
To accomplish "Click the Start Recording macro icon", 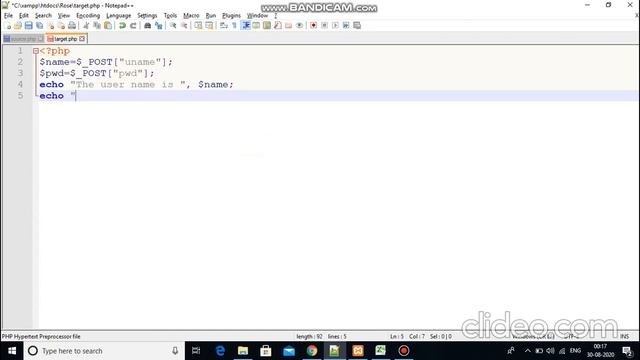I will [x=313, y=26].
